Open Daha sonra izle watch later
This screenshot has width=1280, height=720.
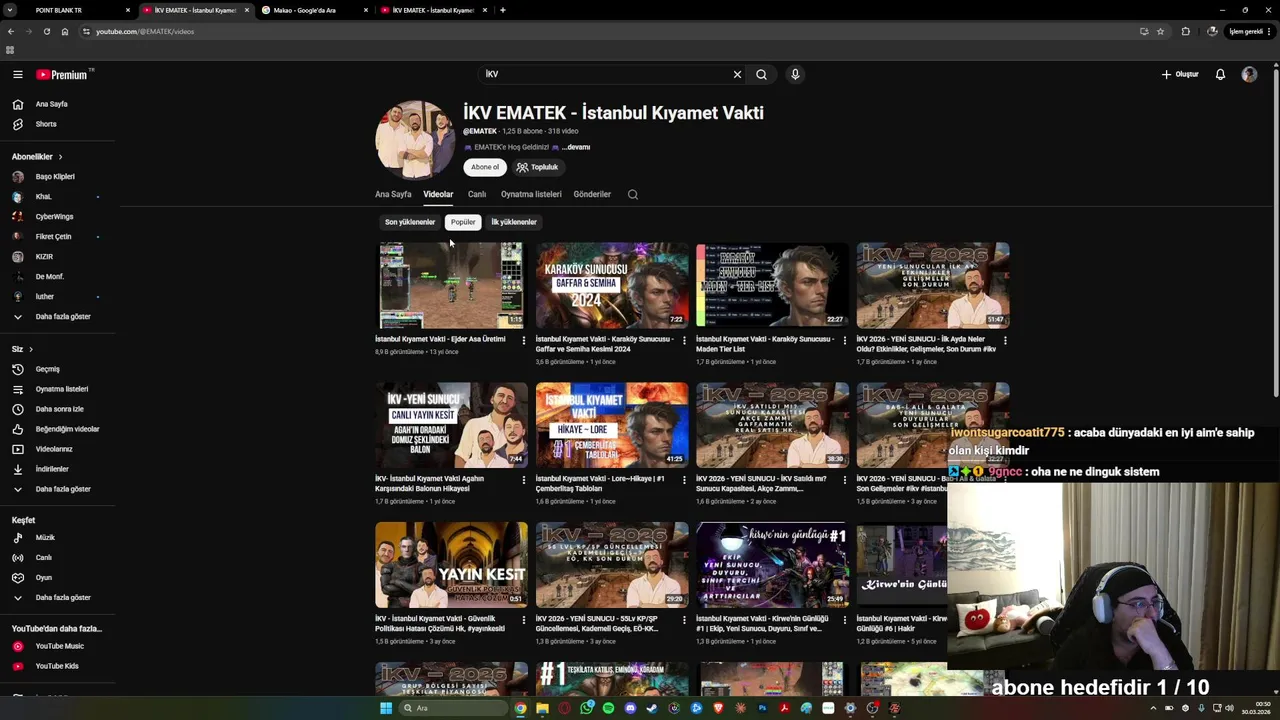pos(60,409)
